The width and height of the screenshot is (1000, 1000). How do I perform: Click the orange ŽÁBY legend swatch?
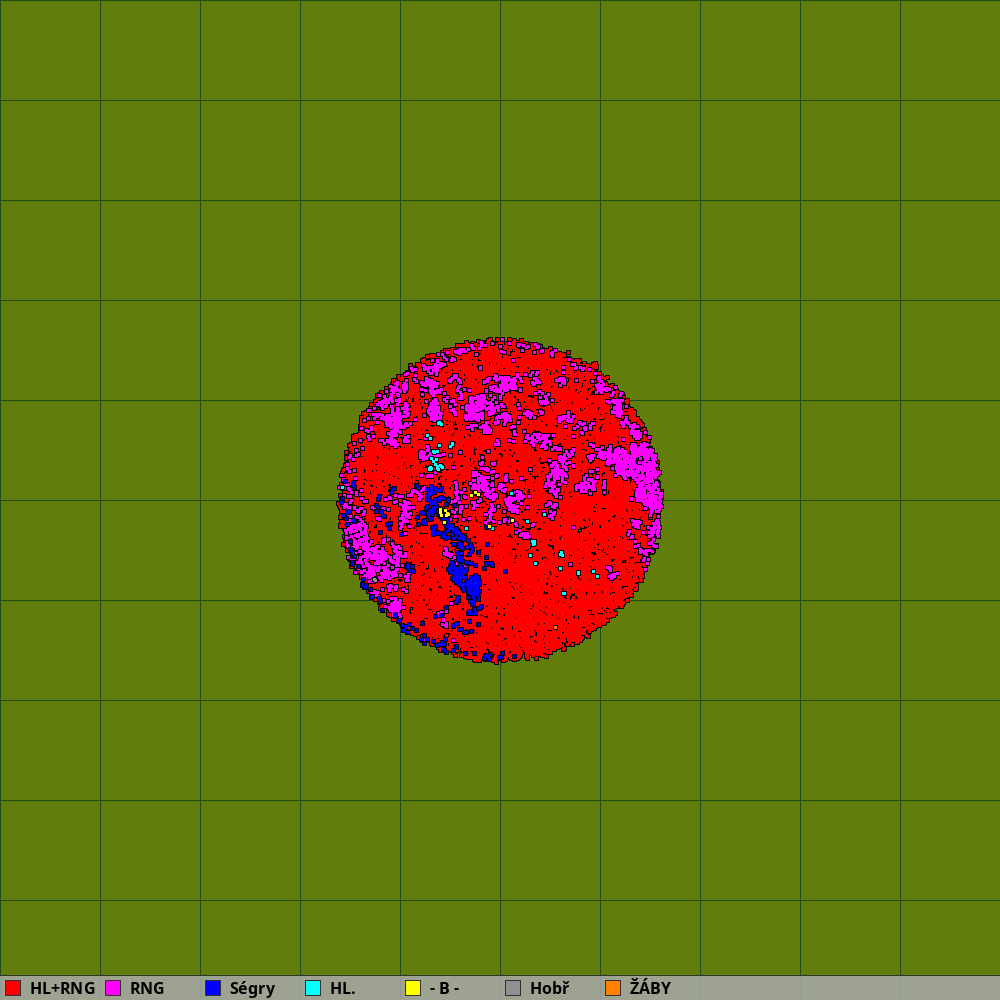613,988
